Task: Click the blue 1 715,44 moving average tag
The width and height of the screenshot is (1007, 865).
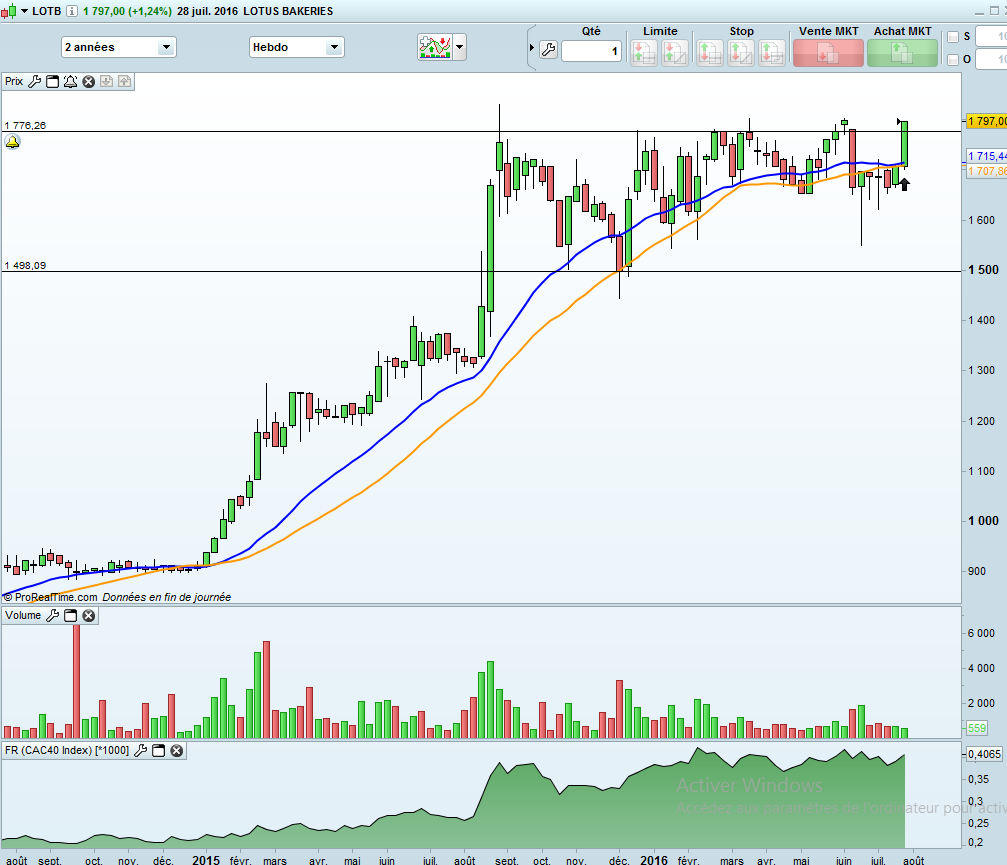Action: click(986, 156)
